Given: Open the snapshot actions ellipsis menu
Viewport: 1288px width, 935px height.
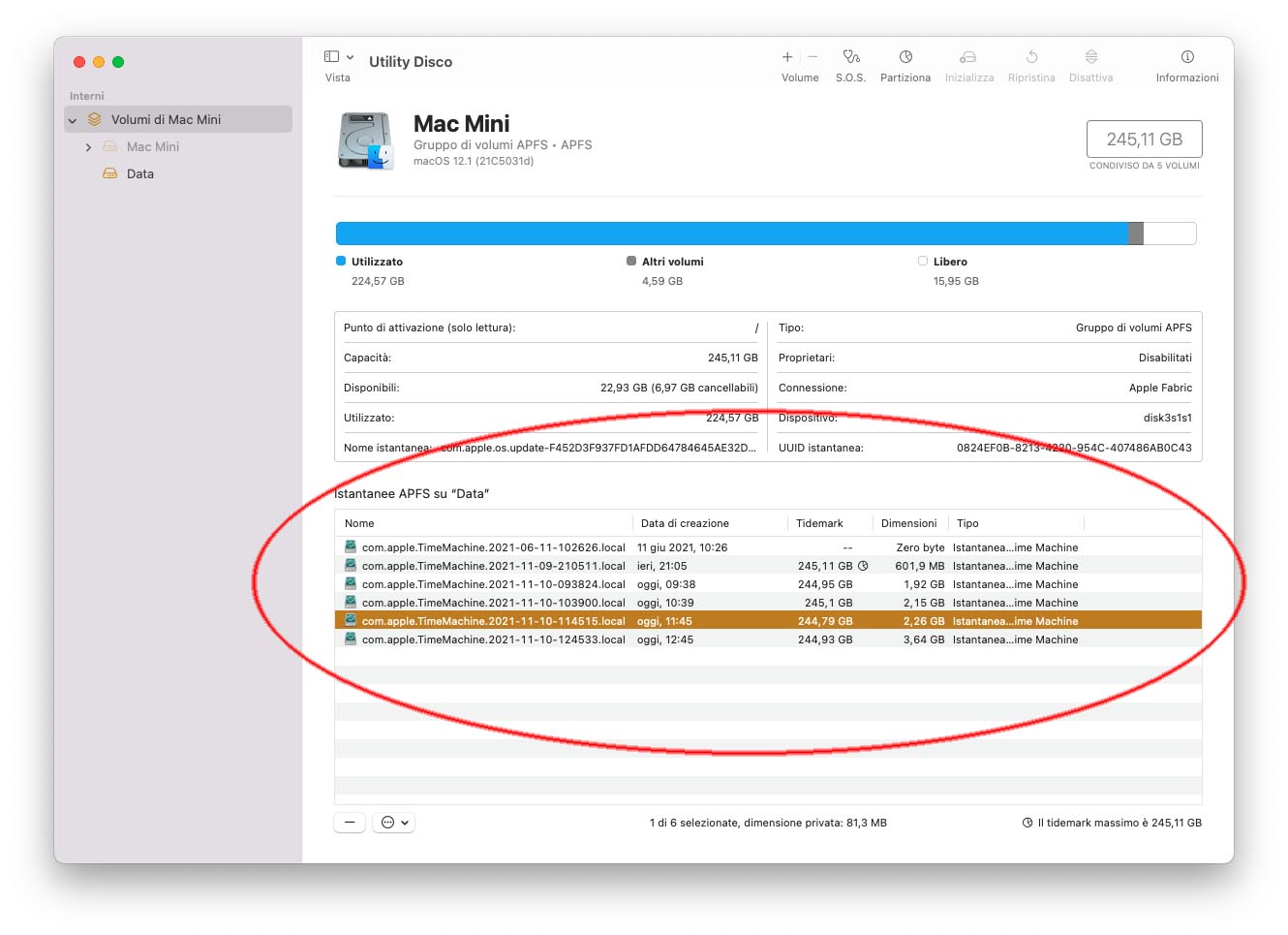Looking at the screenshot, I should [394, 823].
